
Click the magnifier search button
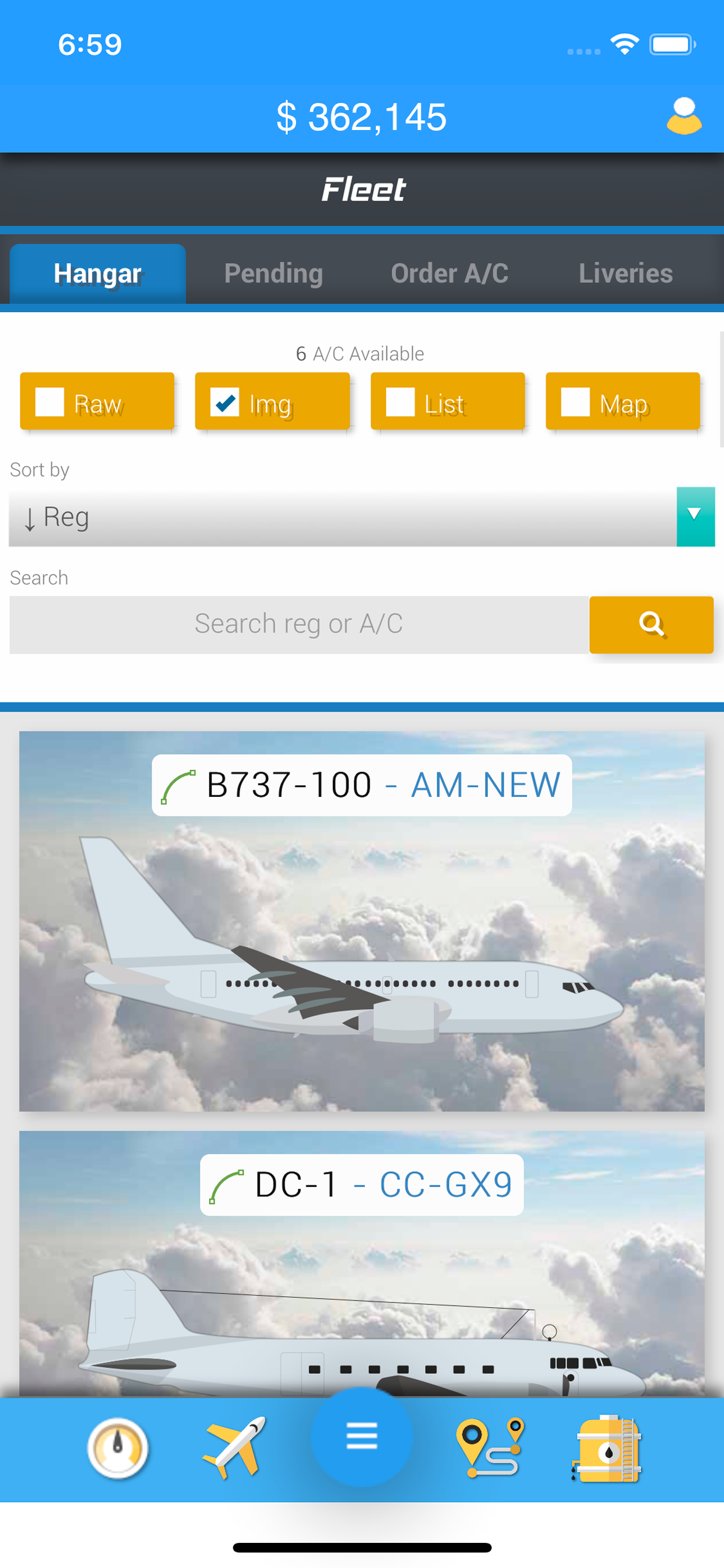(651, 625)
